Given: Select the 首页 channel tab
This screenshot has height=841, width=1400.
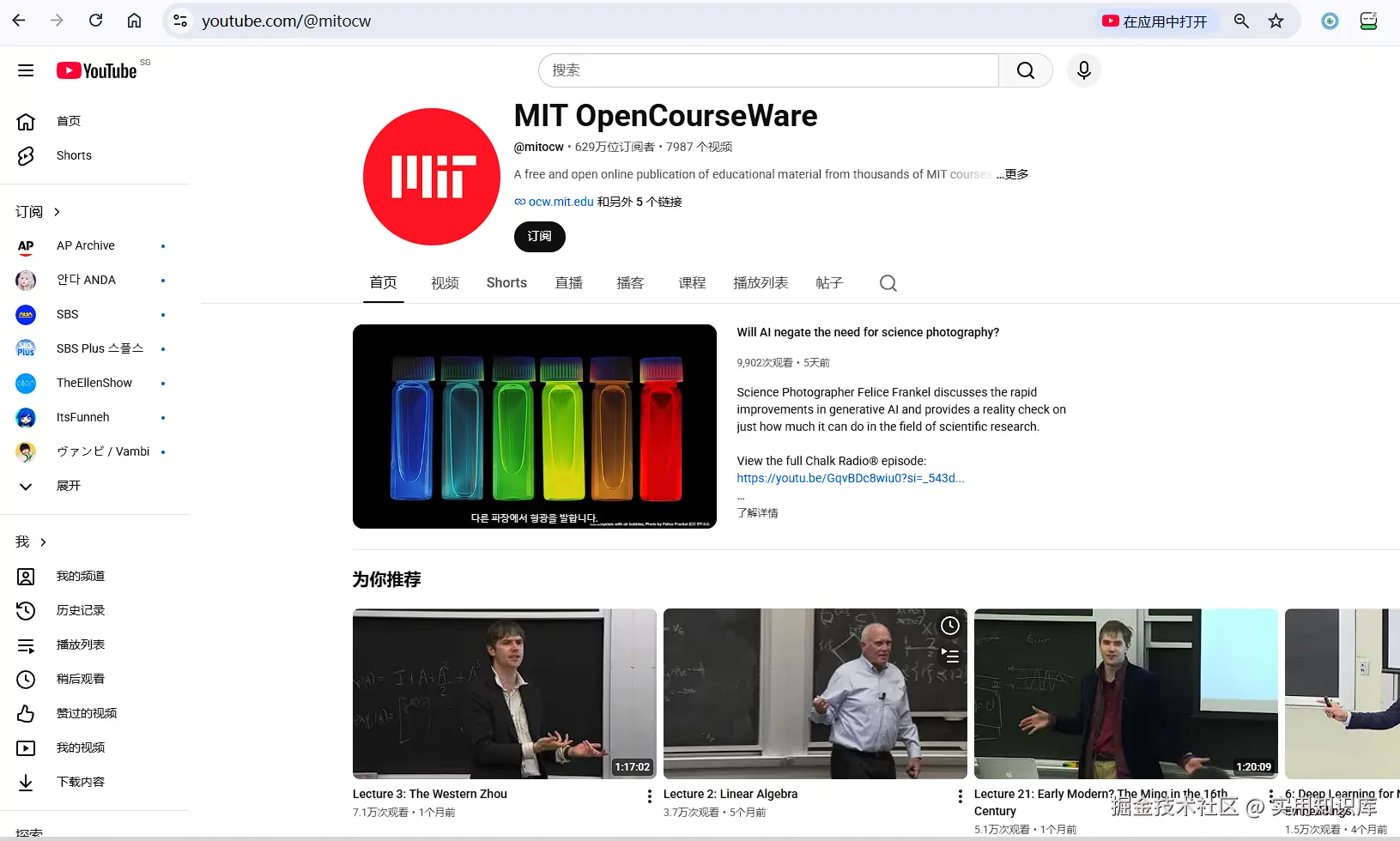Looking at the screenshot, I should click(x=383, y=283).
